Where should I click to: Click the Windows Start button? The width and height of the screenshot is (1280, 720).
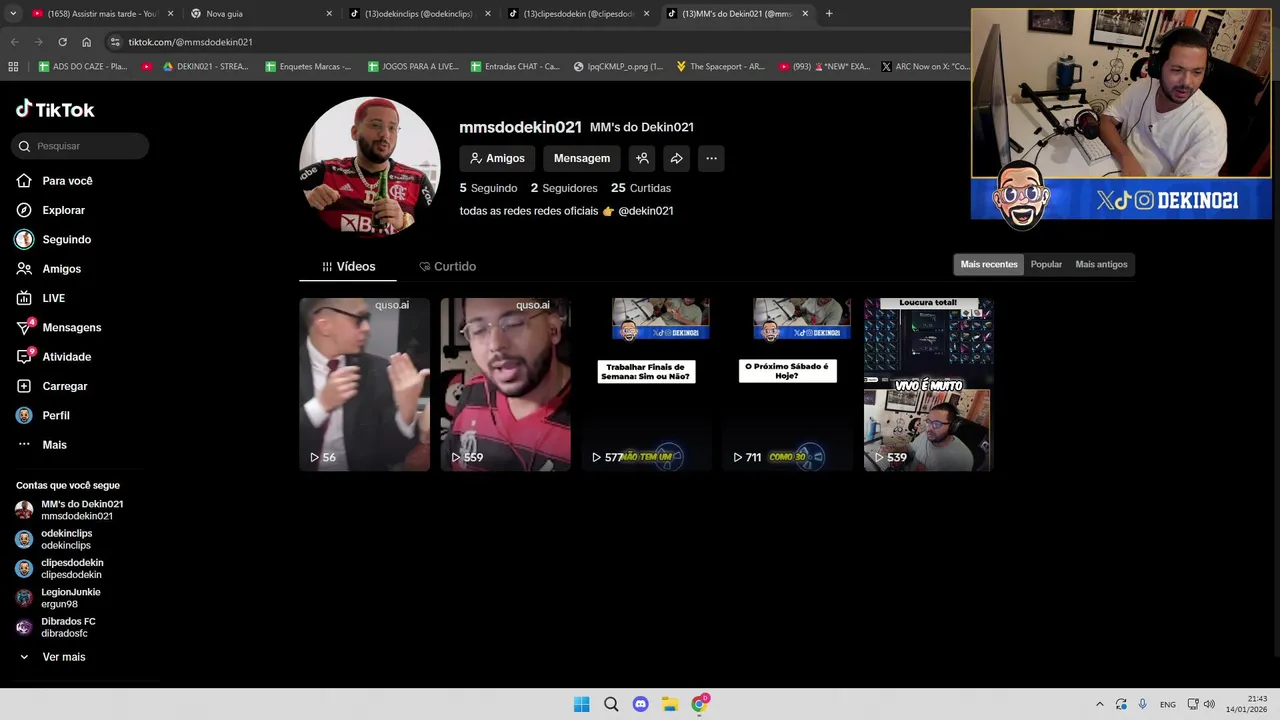click(x=581, y=704)
